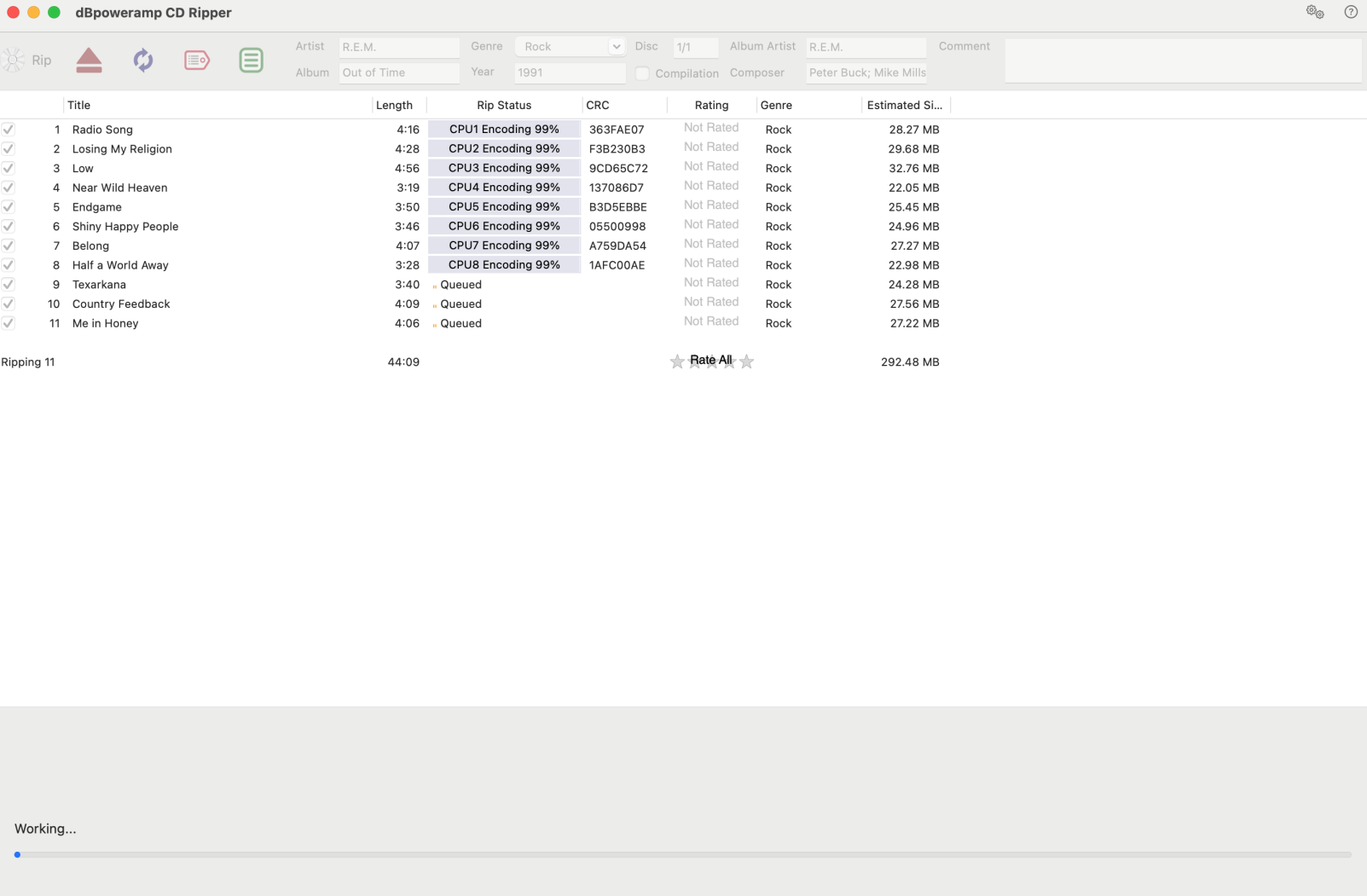Screen dimensions: 1367x896
Task: Toggle the Endgame track checkbox
Action: [x=9, y=206]
